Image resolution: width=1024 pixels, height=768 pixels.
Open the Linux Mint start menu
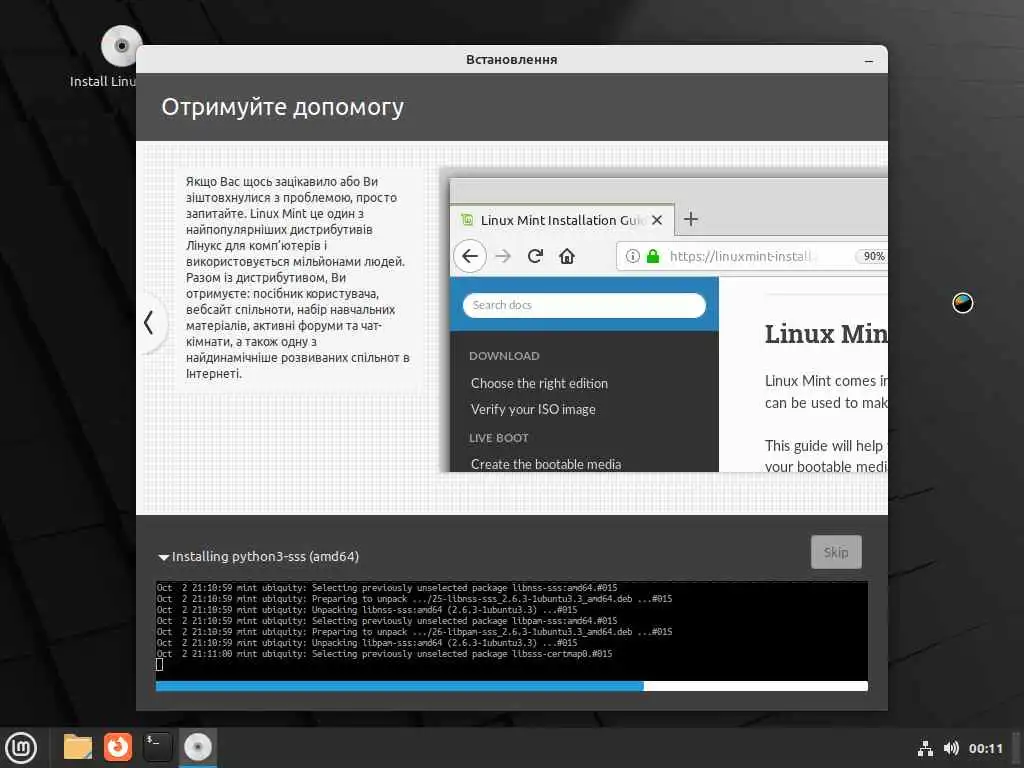pos(21,747)
